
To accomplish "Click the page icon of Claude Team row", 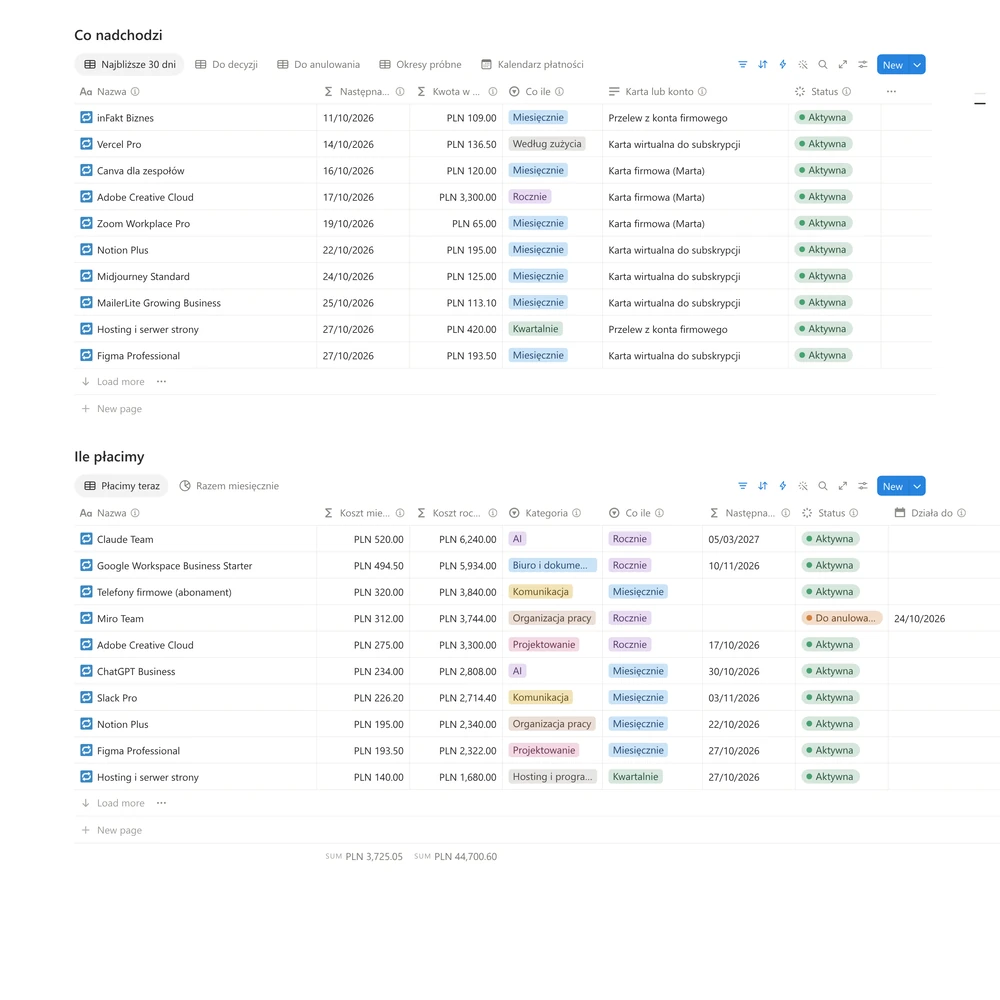I will 86,539.
